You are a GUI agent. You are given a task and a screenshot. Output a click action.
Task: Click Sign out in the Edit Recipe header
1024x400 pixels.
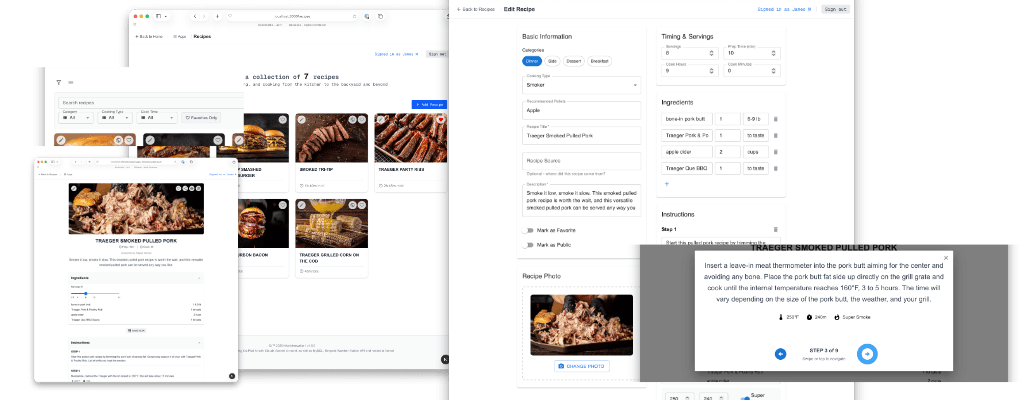834,9
